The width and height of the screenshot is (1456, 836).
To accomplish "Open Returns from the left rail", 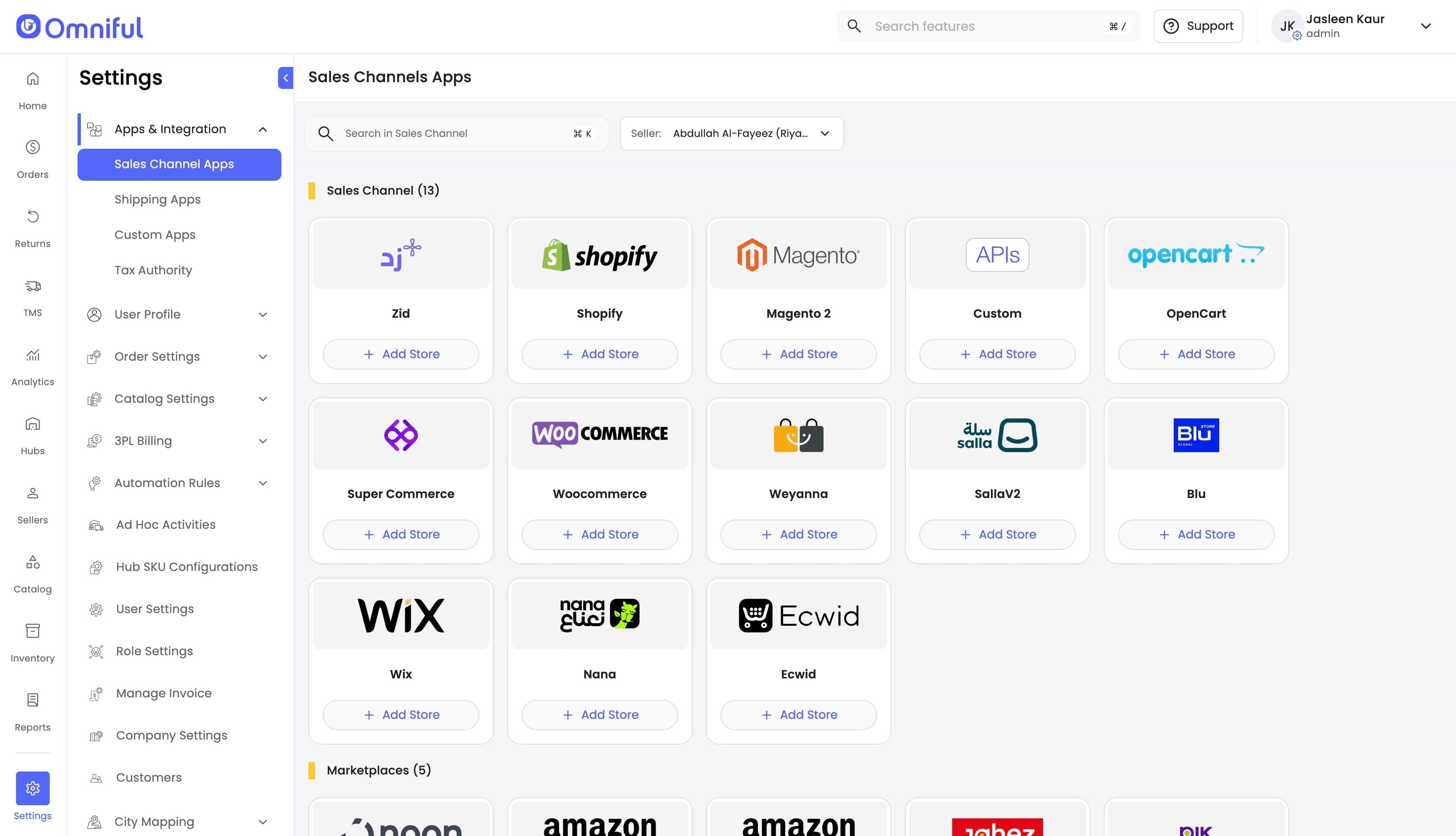I will point(33,228).
